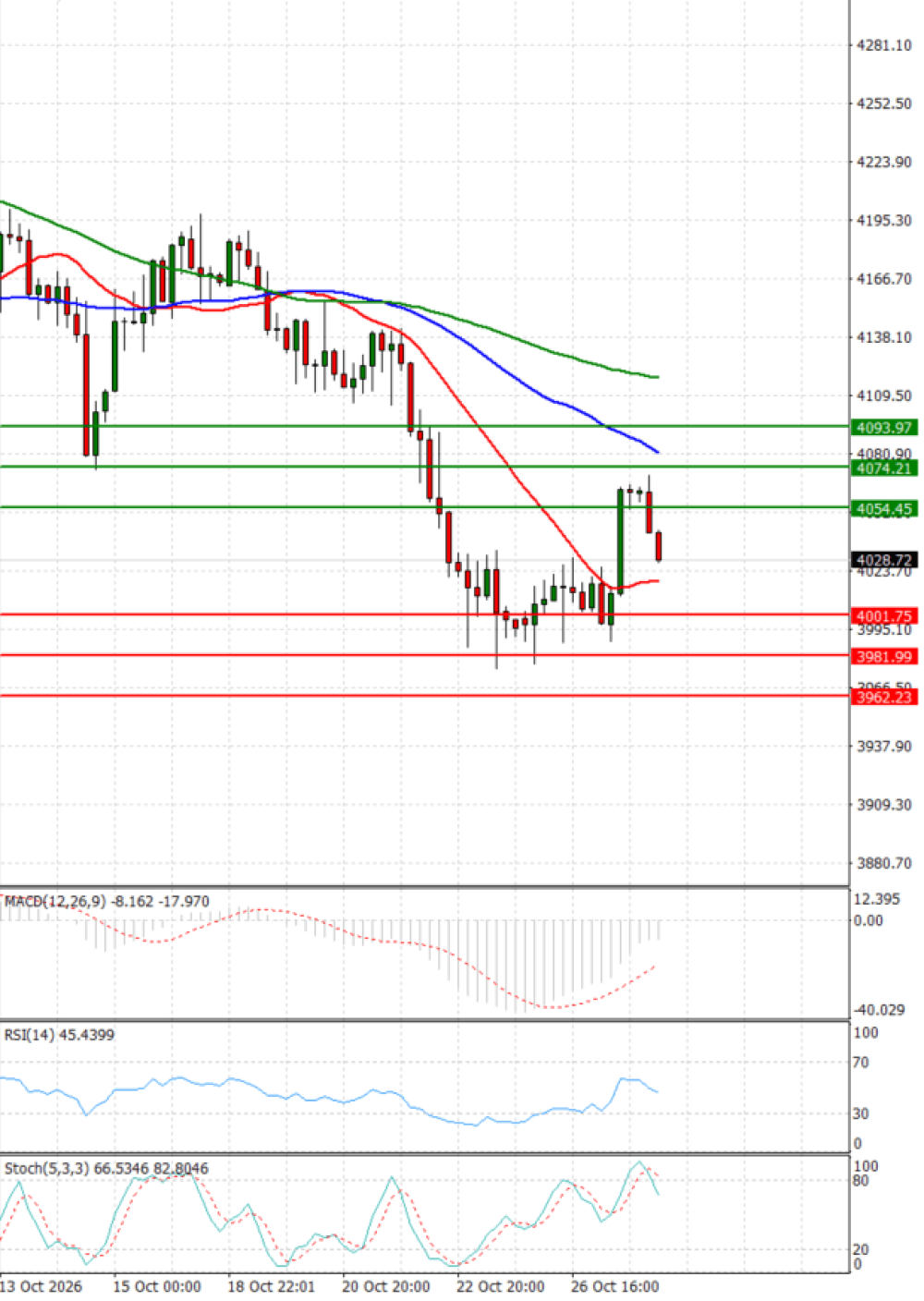Click the 4093.97 resistance level label

(x=883, y=428)
